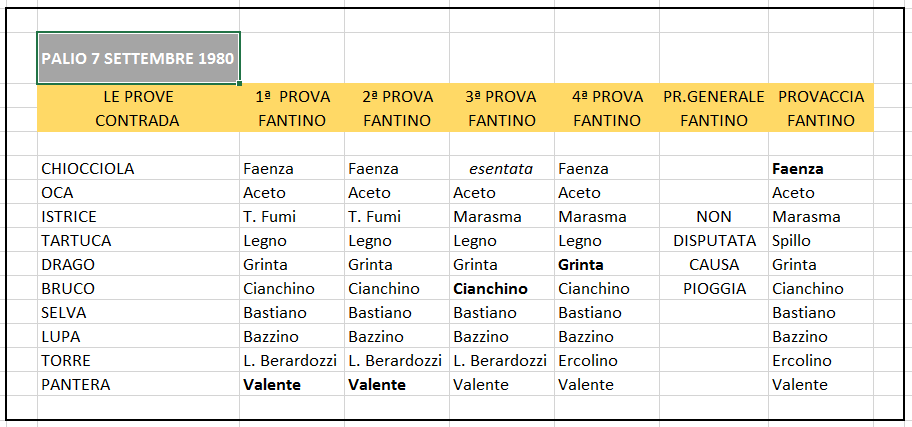Select the DISPUTATA cell
912x427 pixels.
click(x=714, y=241)
